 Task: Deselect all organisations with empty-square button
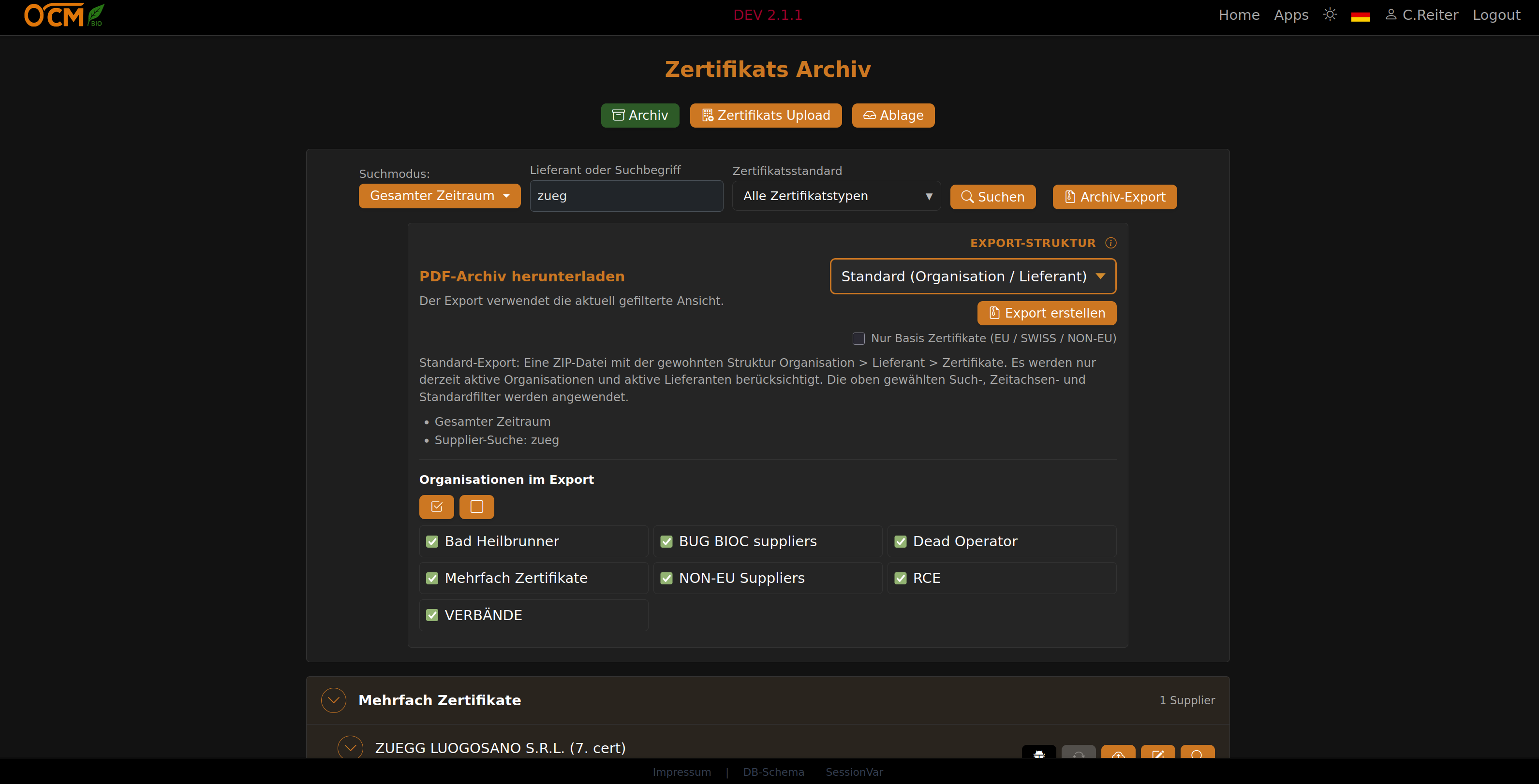pos(477,507)
